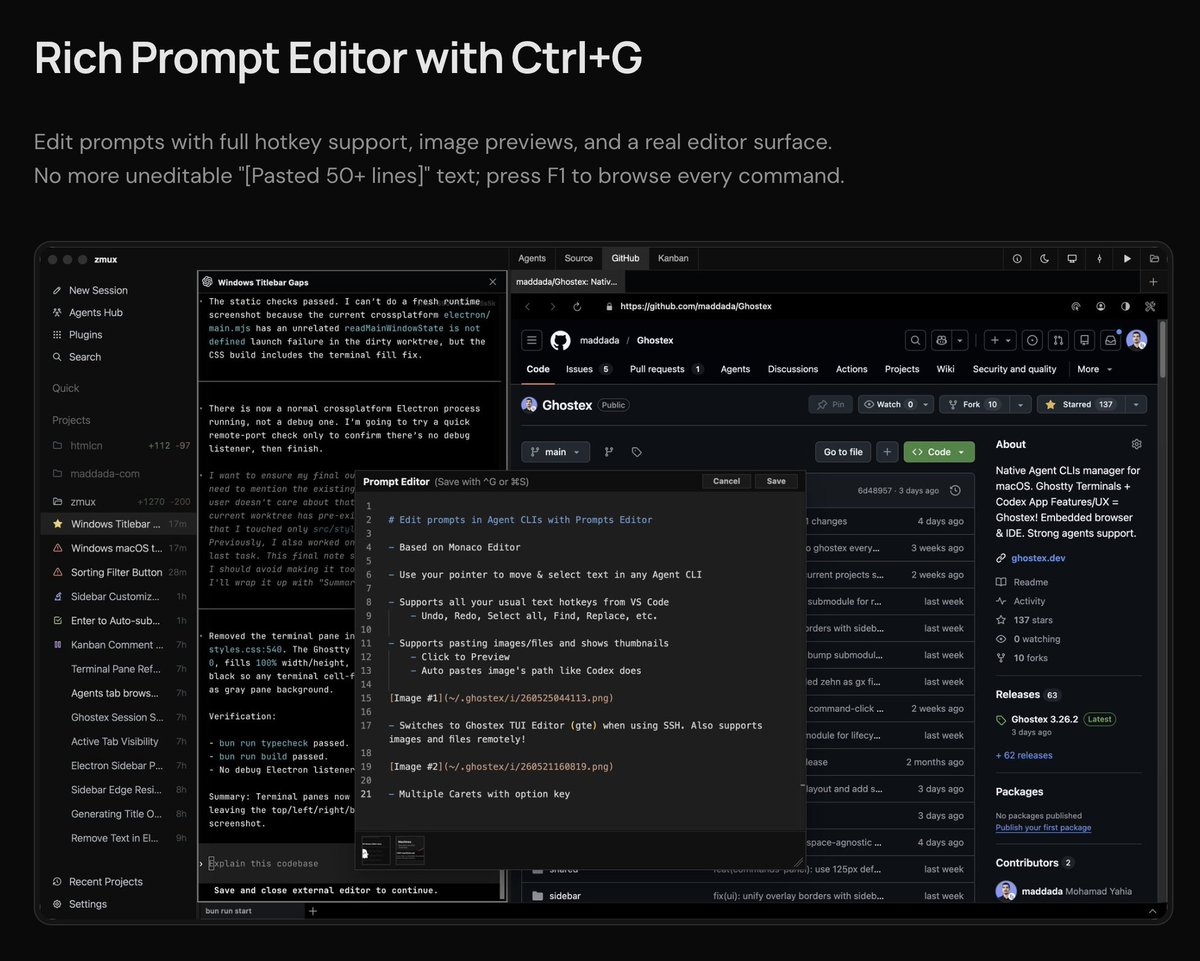Image resolution: width=1200 pixels, height=961 pixels.
Task: Open GitHub Copilot icon button
Action: tap(941, 340)
